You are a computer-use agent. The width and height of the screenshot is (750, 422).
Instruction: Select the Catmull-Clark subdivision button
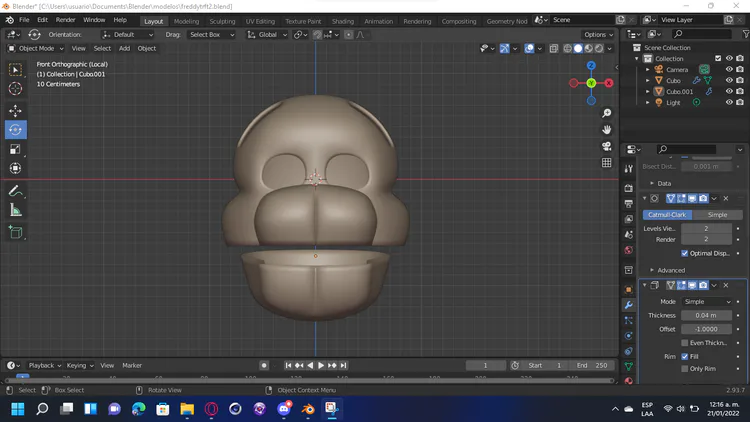pos(667,215)
